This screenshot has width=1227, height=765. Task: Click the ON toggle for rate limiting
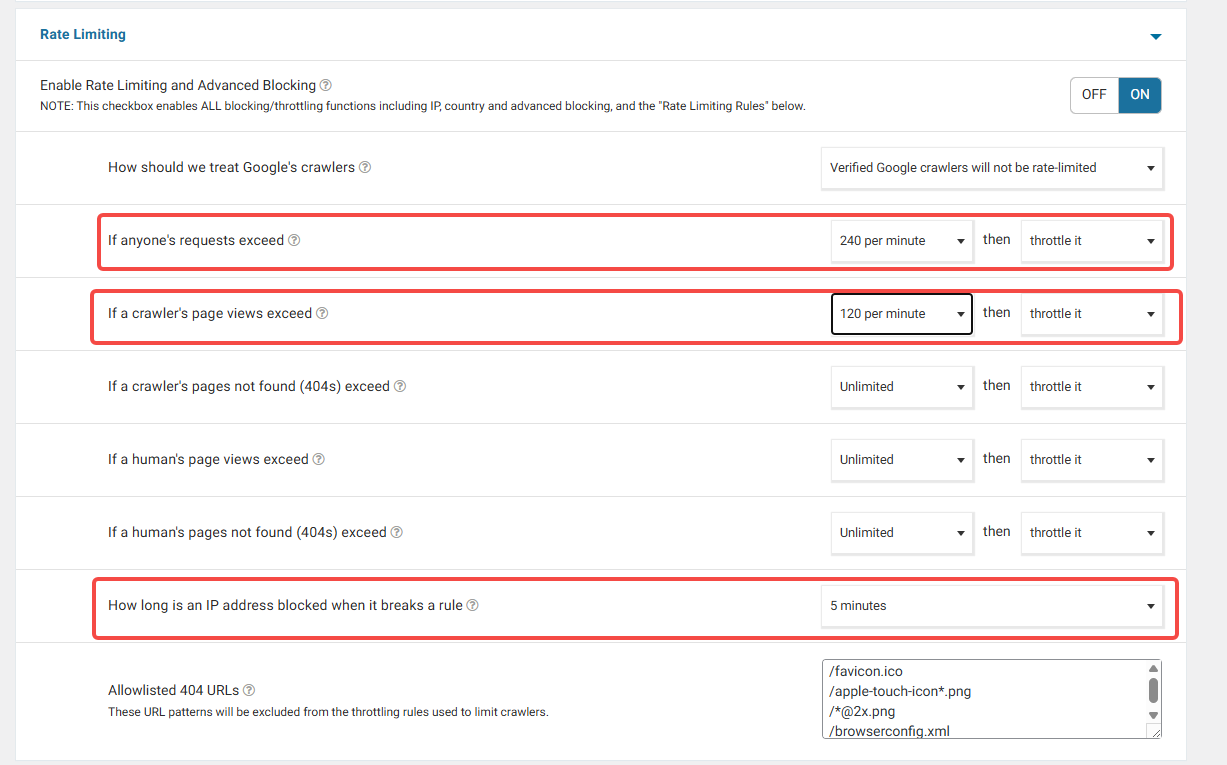click(x=1140, y=95)
